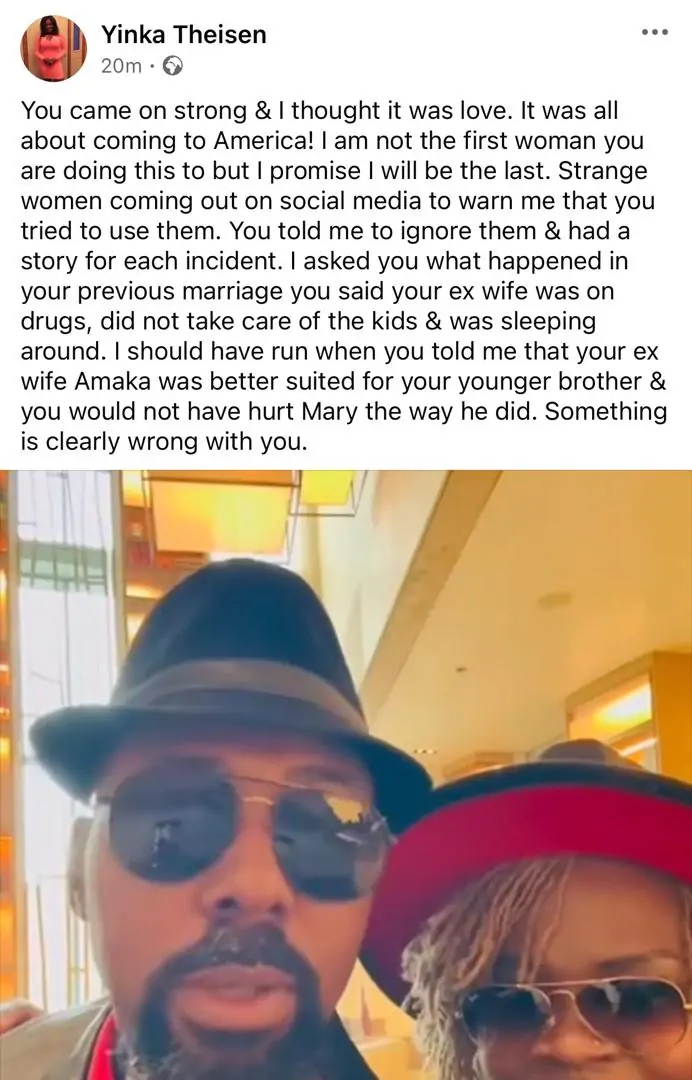The width and height of the screenshot is (692, 1080).
Task: Click first line "You came on strong"
Action: [x=134, y=111]
